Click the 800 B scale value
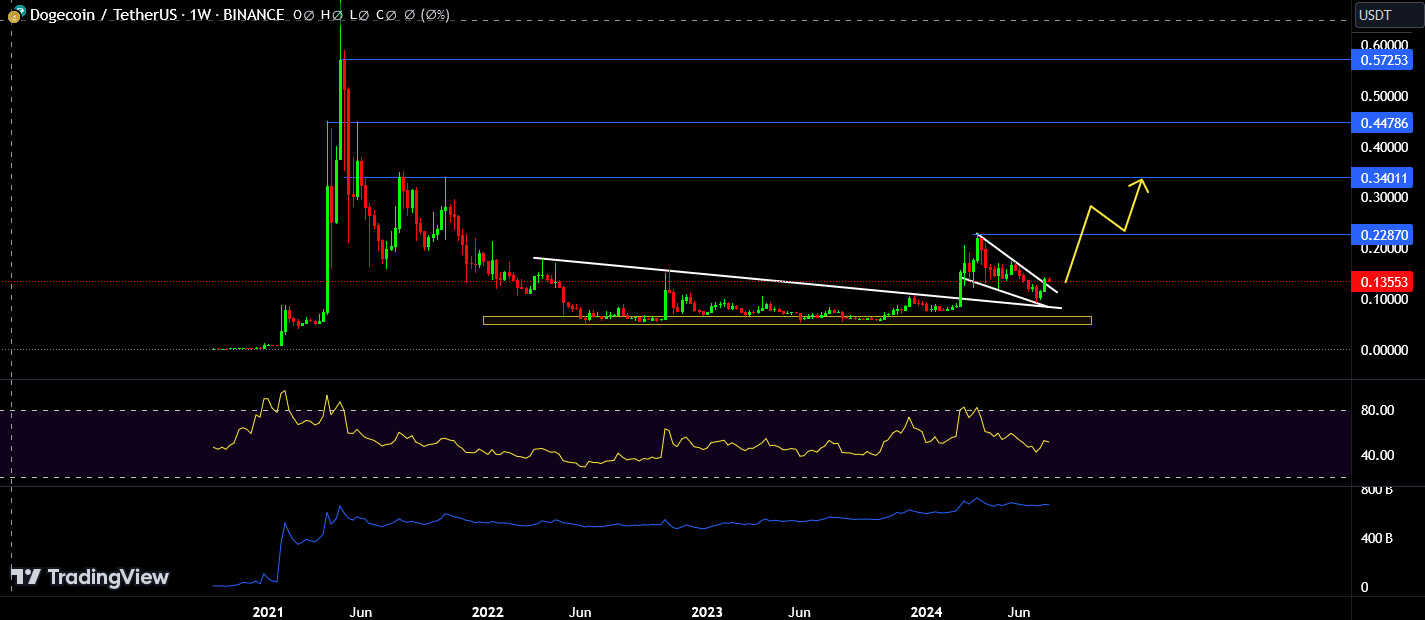 click(x=1377, y=490)
